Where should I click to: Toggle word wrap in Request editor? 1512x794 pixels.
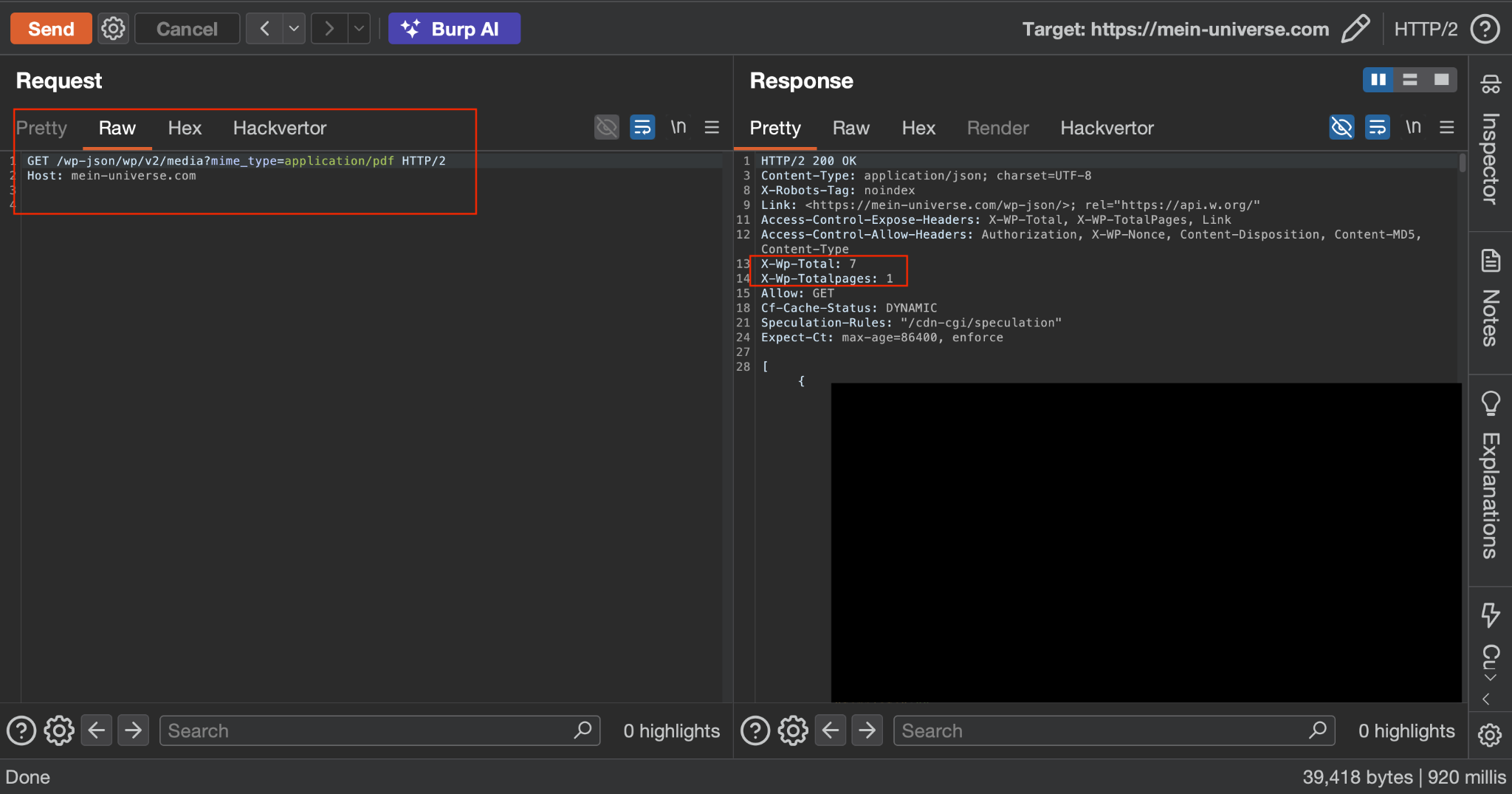coord(642,127)
